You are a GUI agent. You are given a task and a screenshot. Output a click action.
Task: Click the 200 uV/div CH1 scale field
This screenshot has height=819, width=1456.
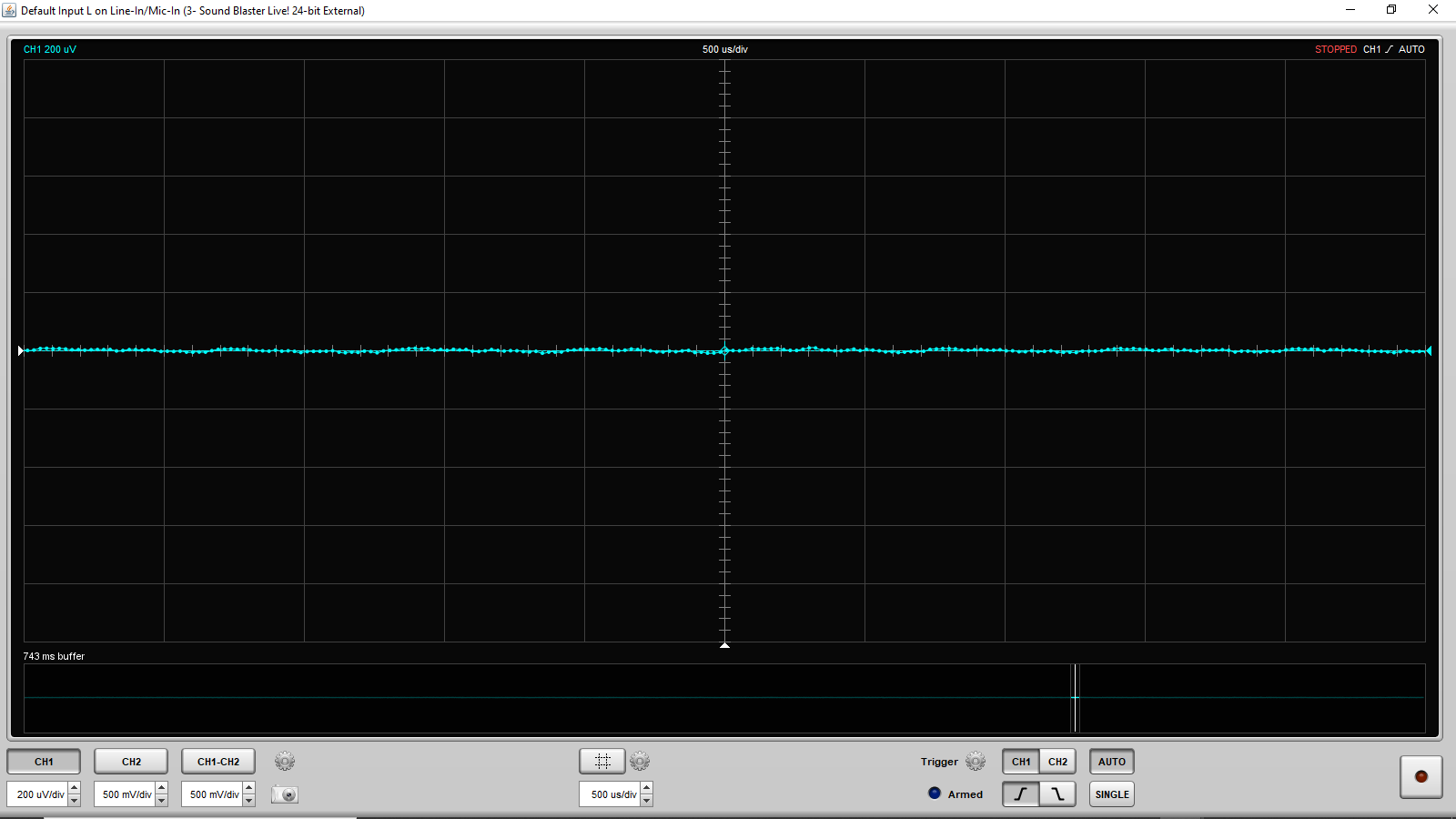[x=37, y=794]
